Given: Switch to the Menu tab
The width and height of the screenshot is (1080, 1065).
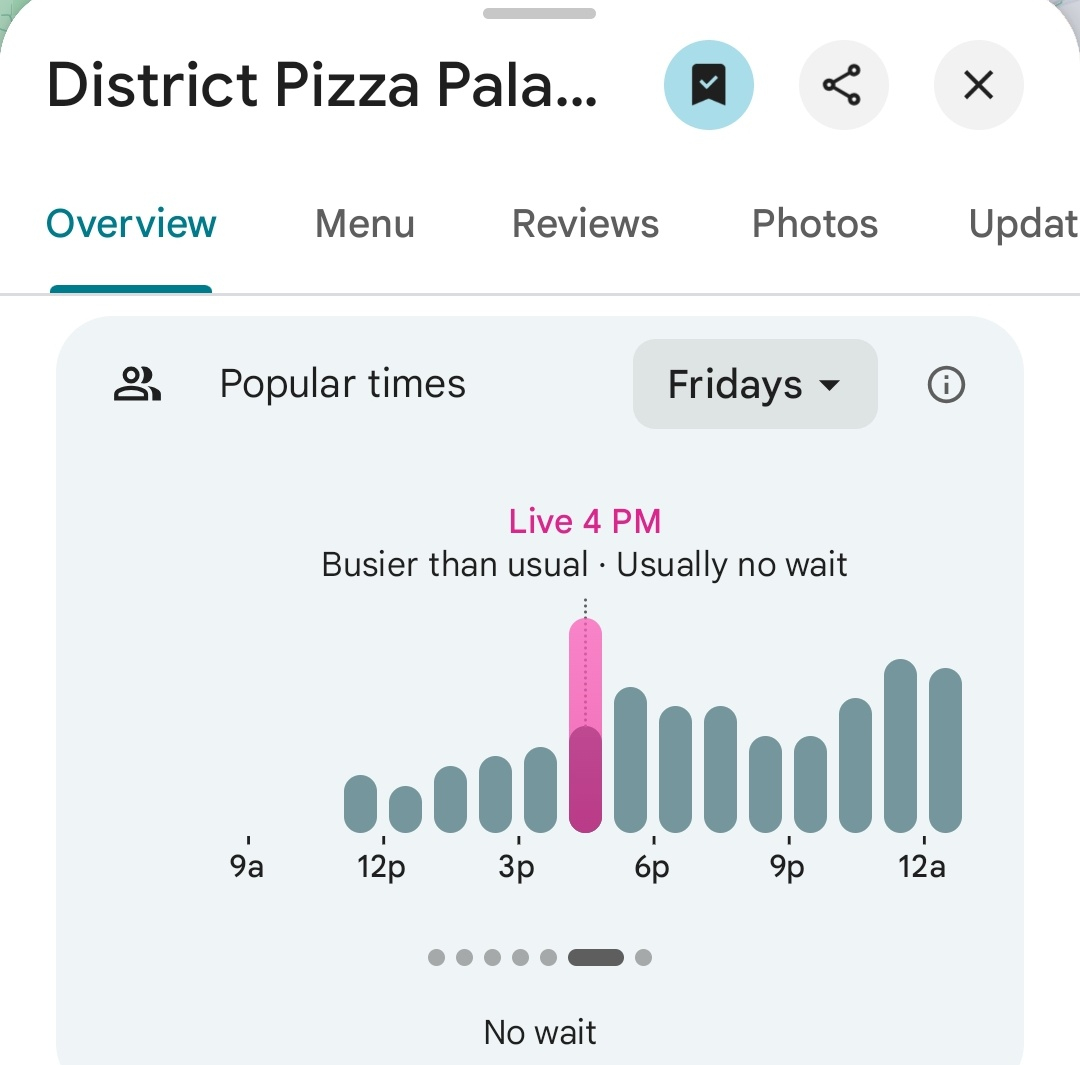Looking at the screenshot, I should click(364, 223).
